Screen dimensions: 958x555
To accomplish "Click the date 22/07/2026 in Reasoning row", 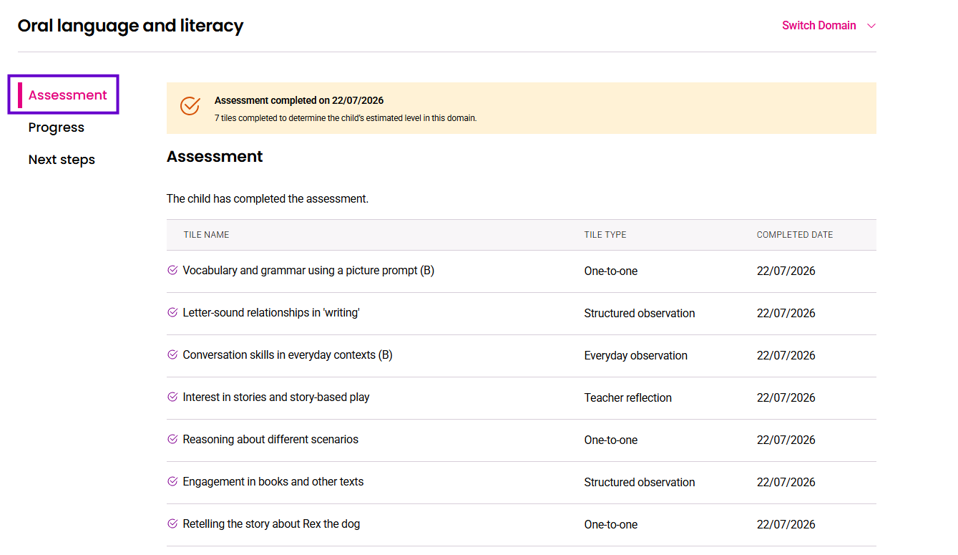I will (786, 439).
